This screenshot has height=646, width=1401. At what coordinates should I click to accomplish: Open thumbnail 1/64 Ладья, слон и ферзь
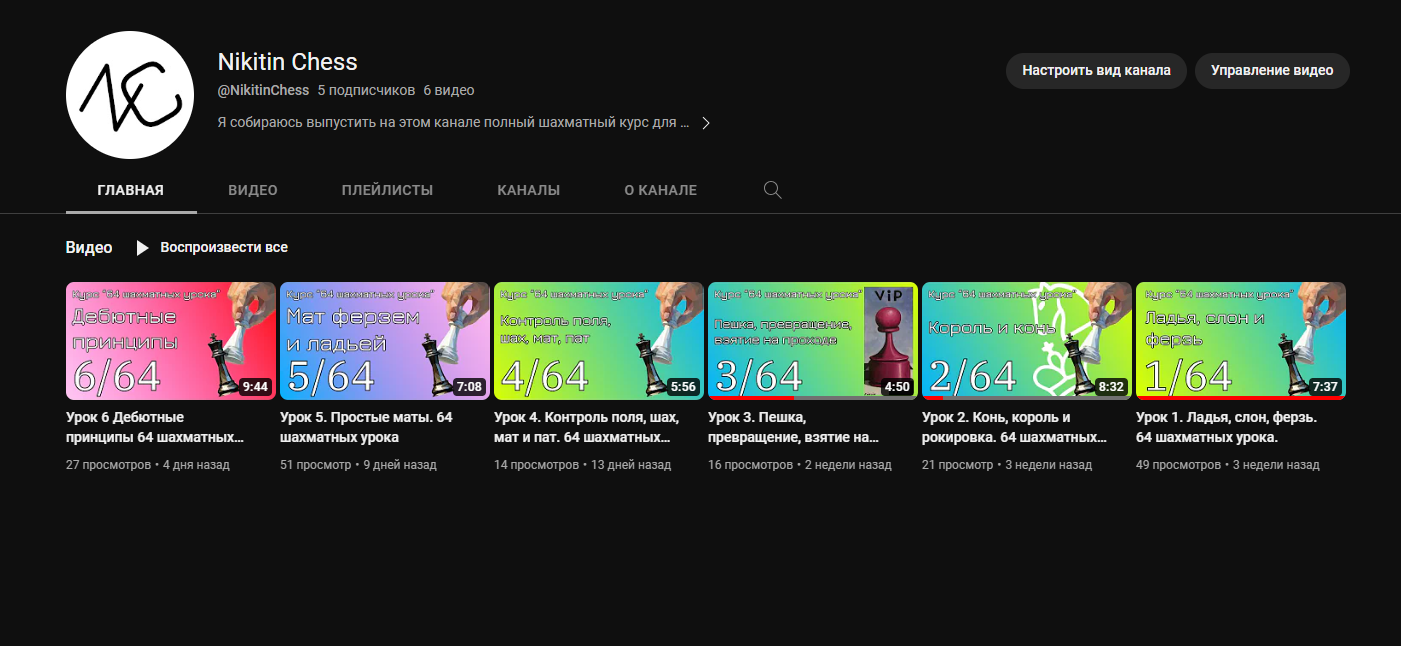click(x=1241, y=341)
